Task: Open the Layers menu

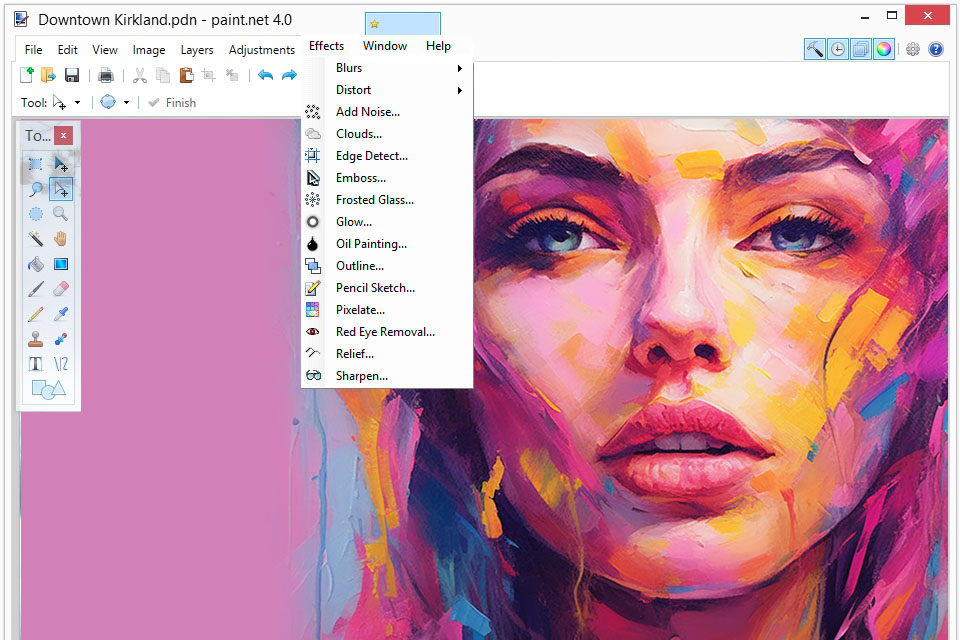Action: click(197, 50)
